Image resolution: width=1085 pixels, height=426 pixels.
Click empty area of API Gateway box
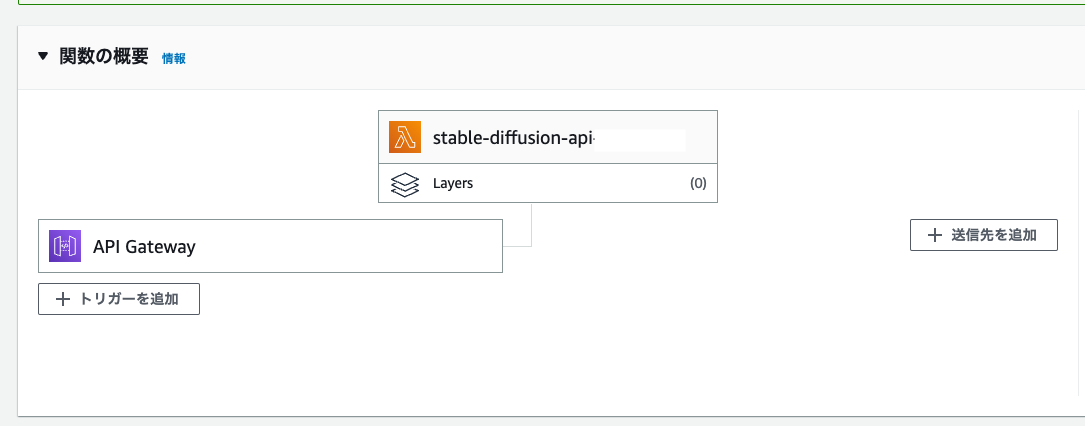346,246
